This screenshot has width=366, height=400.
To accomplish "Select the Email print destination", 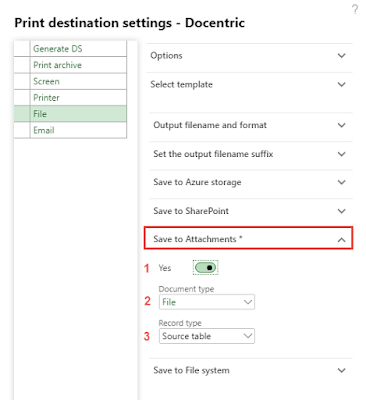I will click(78, 130).
